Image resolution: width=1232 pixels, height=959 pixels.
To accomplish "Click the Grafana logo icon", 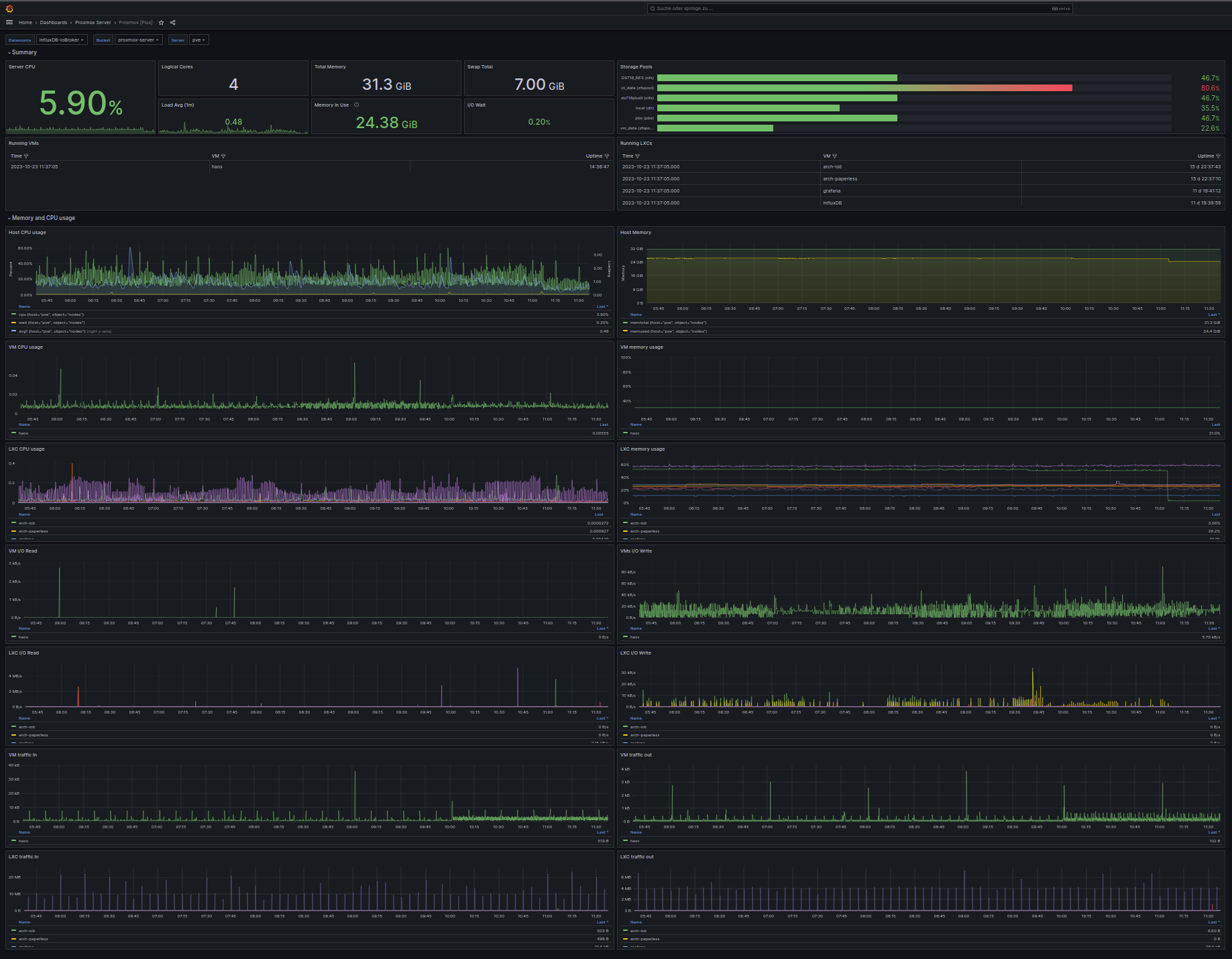I will (9, 9).
